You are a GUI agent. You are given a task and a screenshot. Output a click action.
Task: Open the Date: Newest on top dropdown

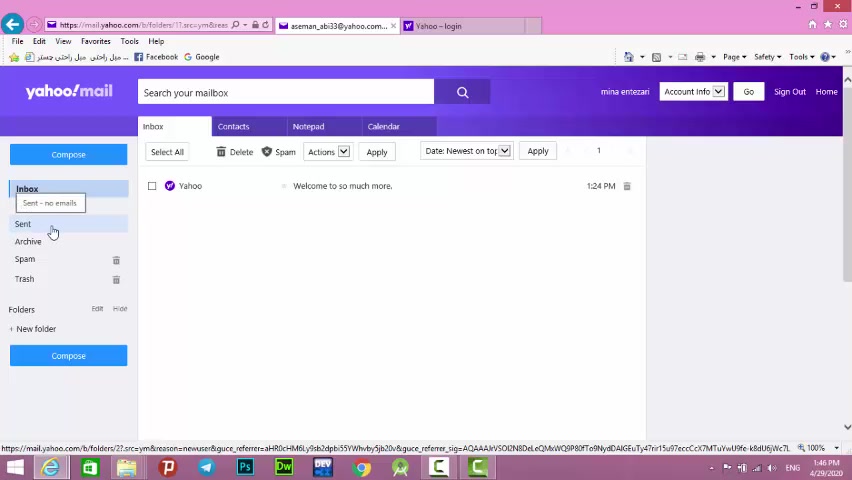467,151
